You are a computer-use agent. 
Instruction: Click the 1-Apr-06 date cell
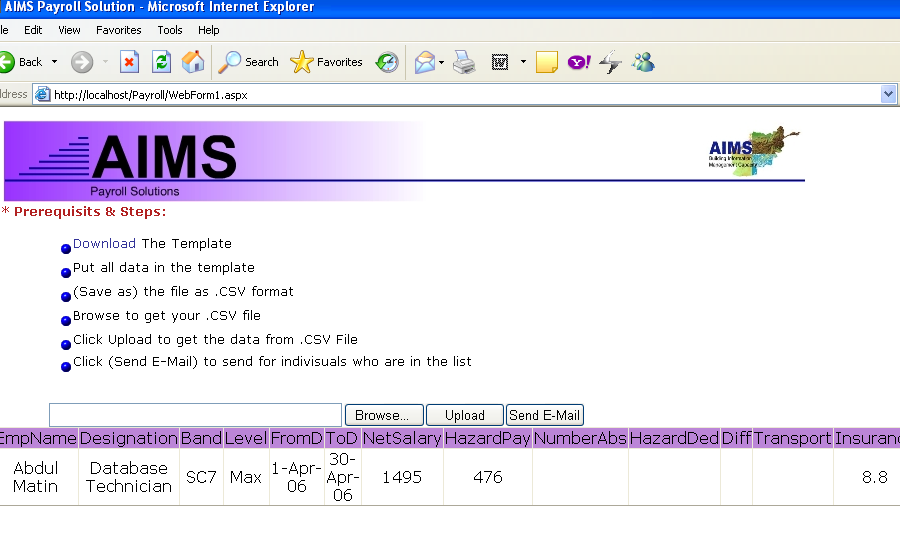tap(296, 477)
